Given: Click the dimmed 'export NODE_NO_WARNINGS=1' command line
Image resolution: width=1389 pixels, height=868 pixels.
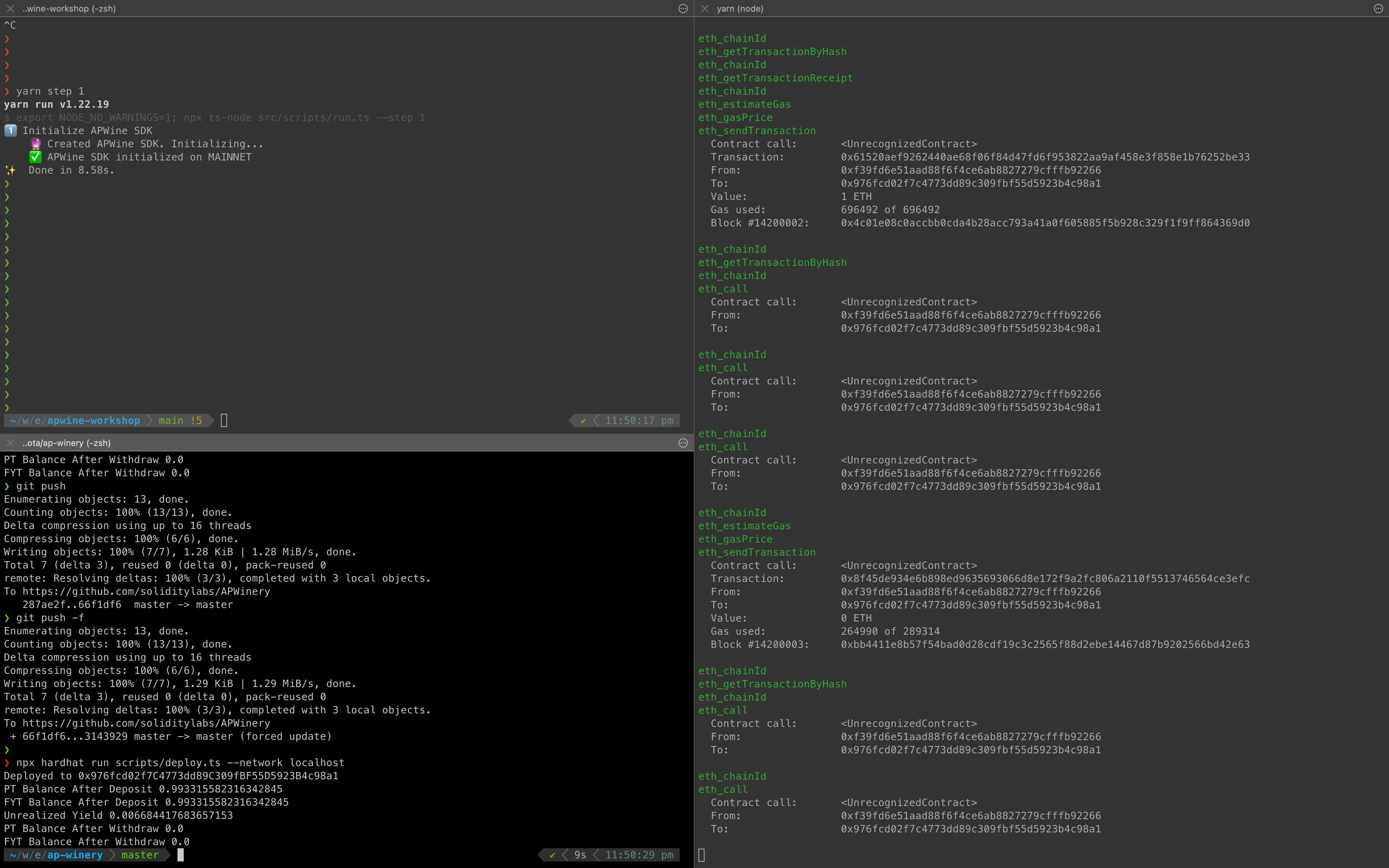Looking at the screenshot, I should pos(215,118).
